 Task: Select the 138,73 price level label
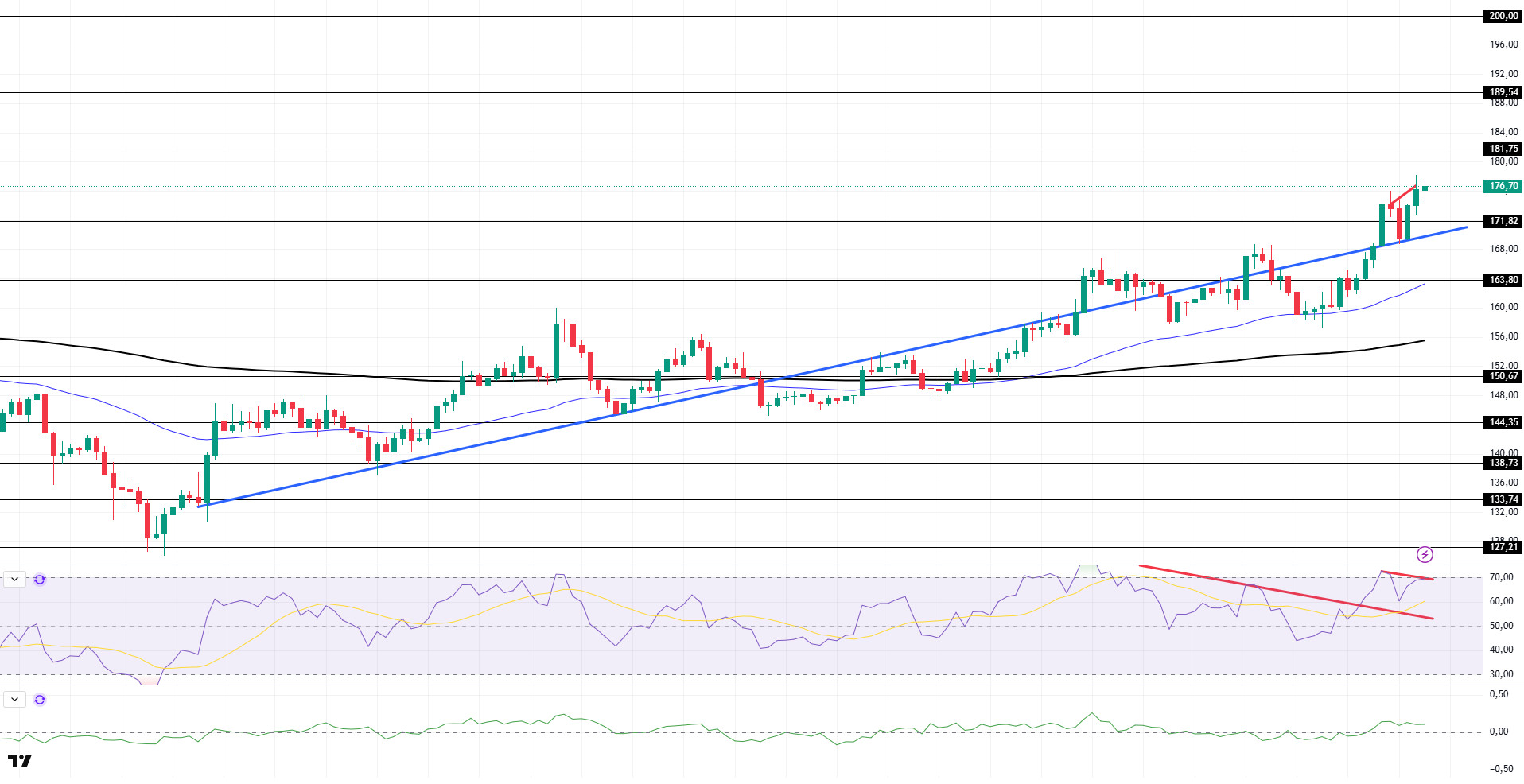point(1503,463)
